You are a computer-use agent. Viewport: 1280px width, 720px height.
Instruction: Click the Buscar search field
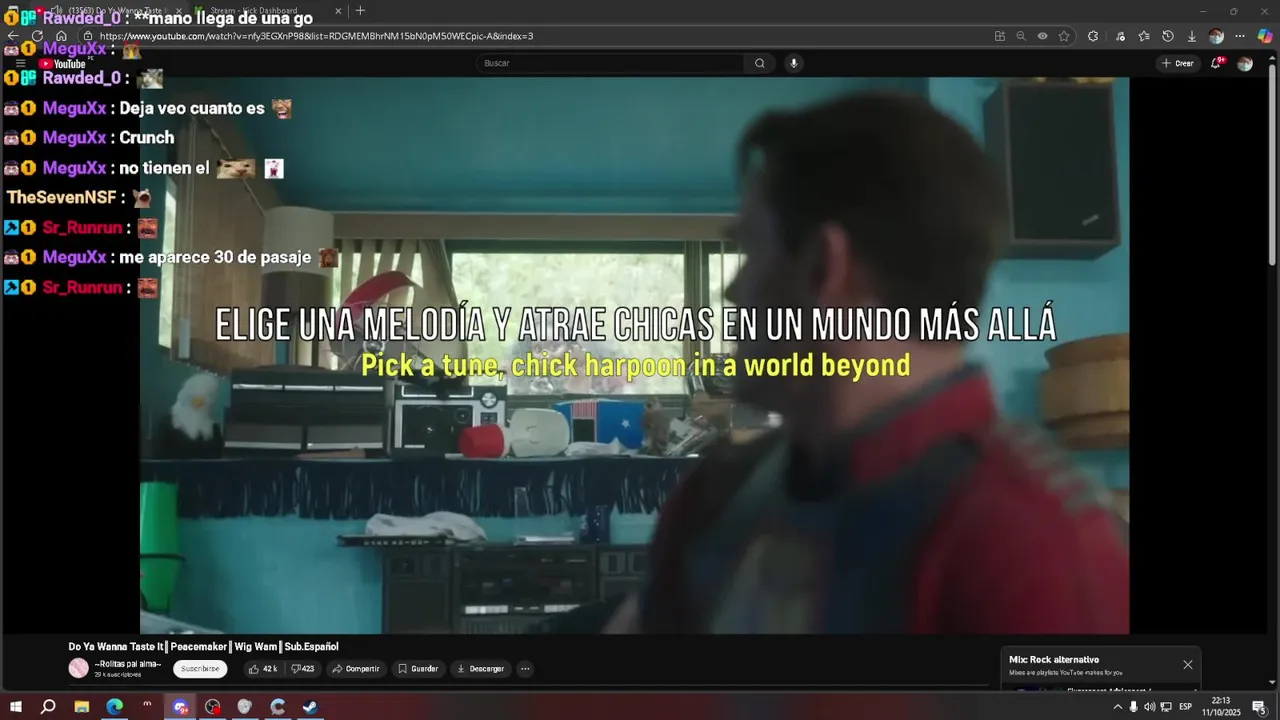(x=610, y=63)
